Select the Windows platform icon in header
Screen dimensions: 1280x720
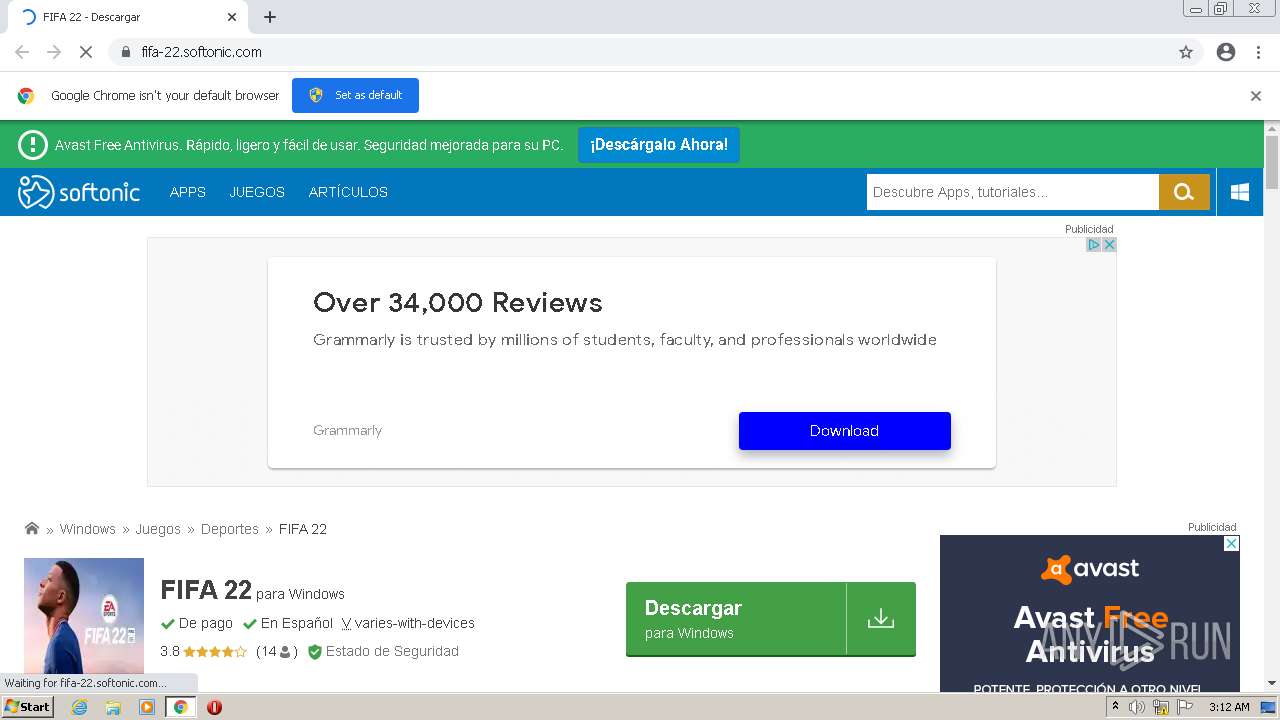click(1240, 192)
